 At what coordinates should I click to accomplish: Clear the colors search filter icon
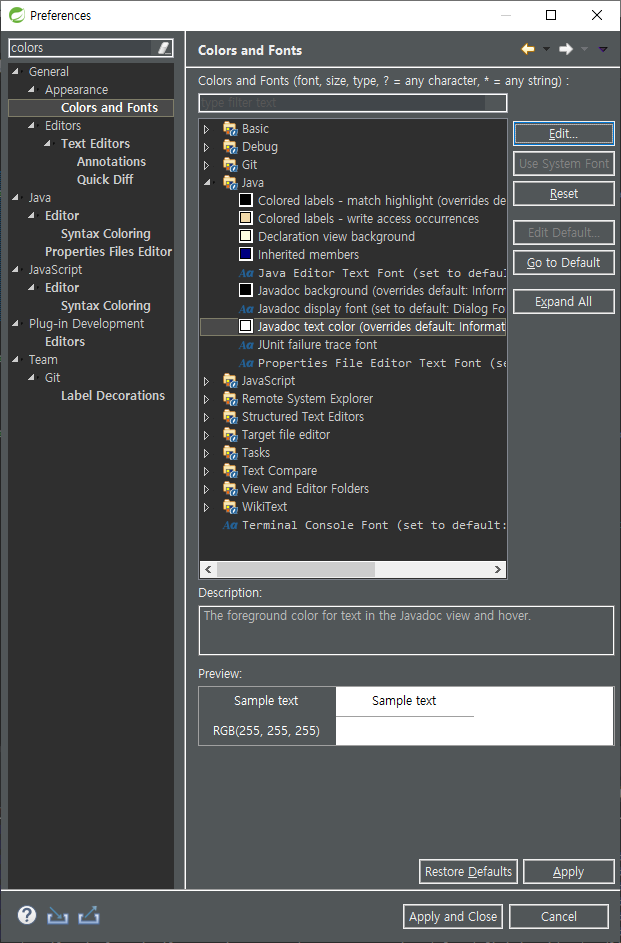click(x=164, y=48)
